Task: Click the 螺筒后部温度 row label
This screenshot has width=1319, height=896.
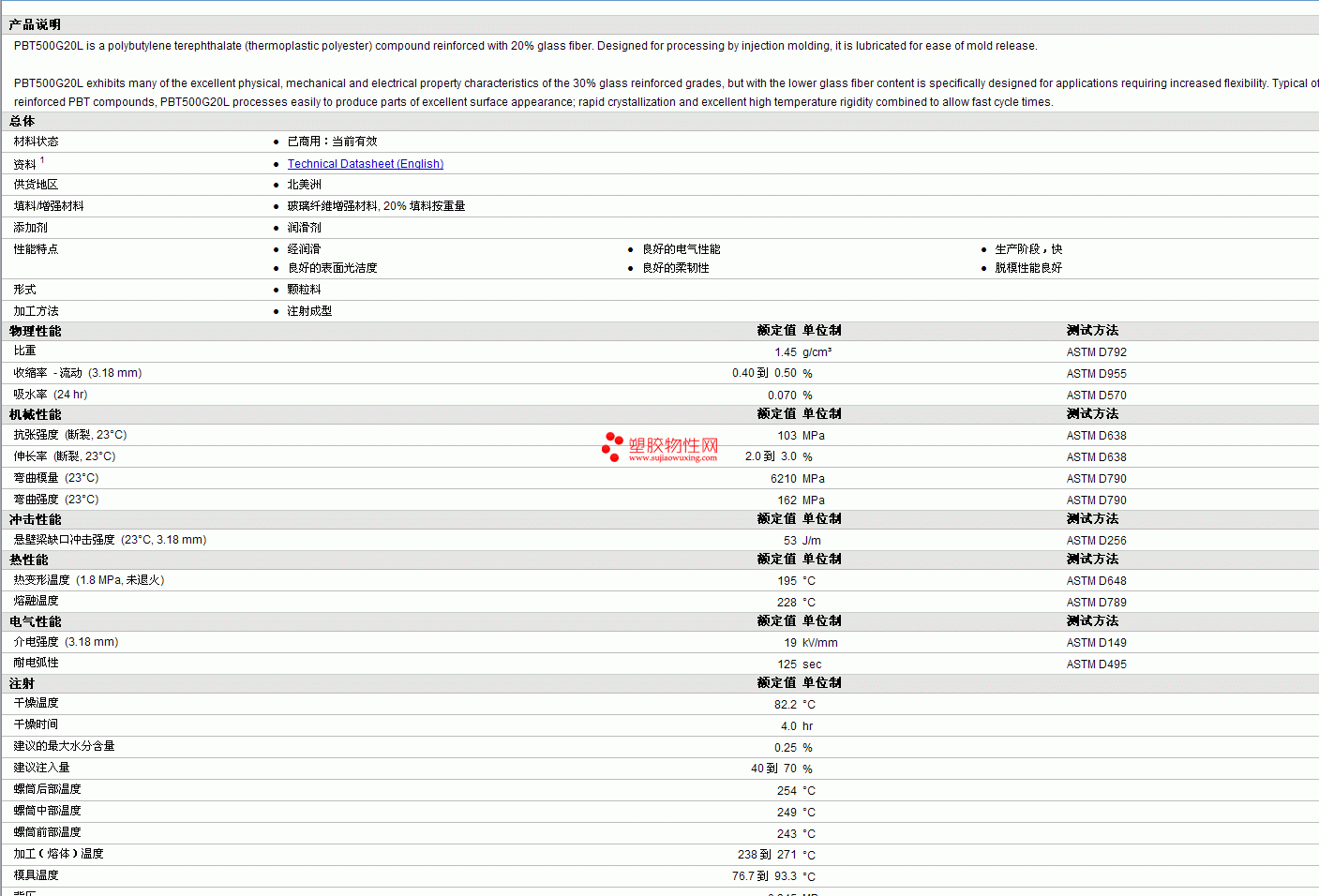Action: pyautogui.click(x=47, y=789)
